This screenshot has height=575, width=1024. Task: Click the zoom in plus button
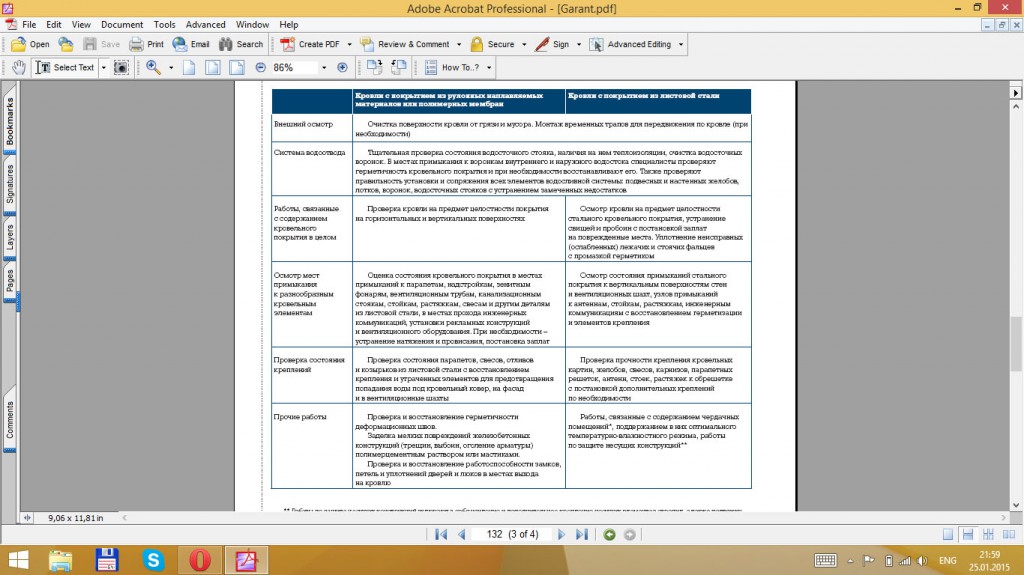tap(342, 67)
